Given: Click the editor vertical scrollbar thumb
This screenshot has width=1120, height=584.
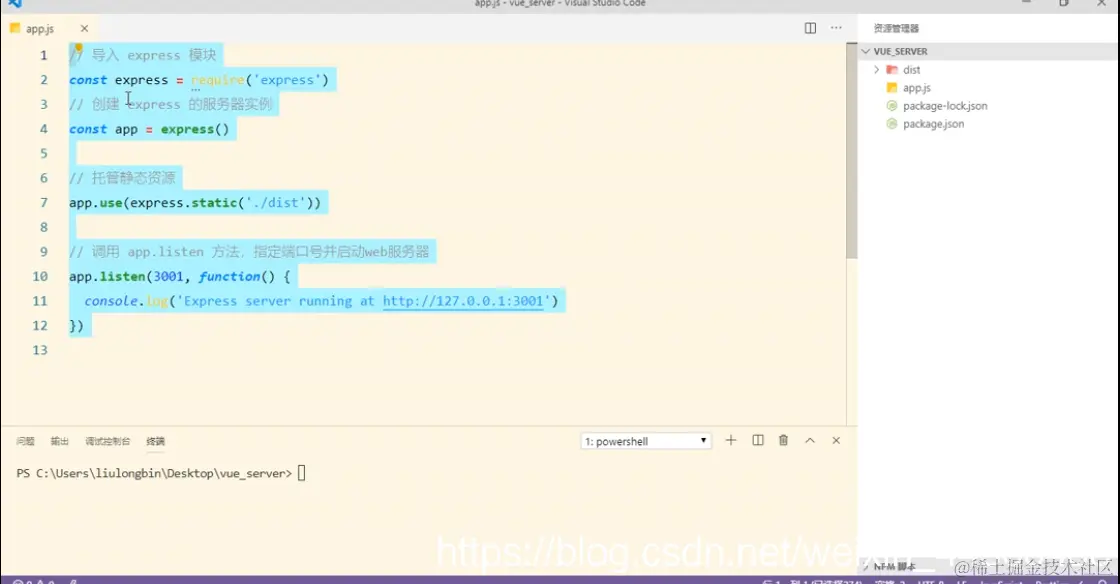Looking at the screenshot, I should click(851, 151).
